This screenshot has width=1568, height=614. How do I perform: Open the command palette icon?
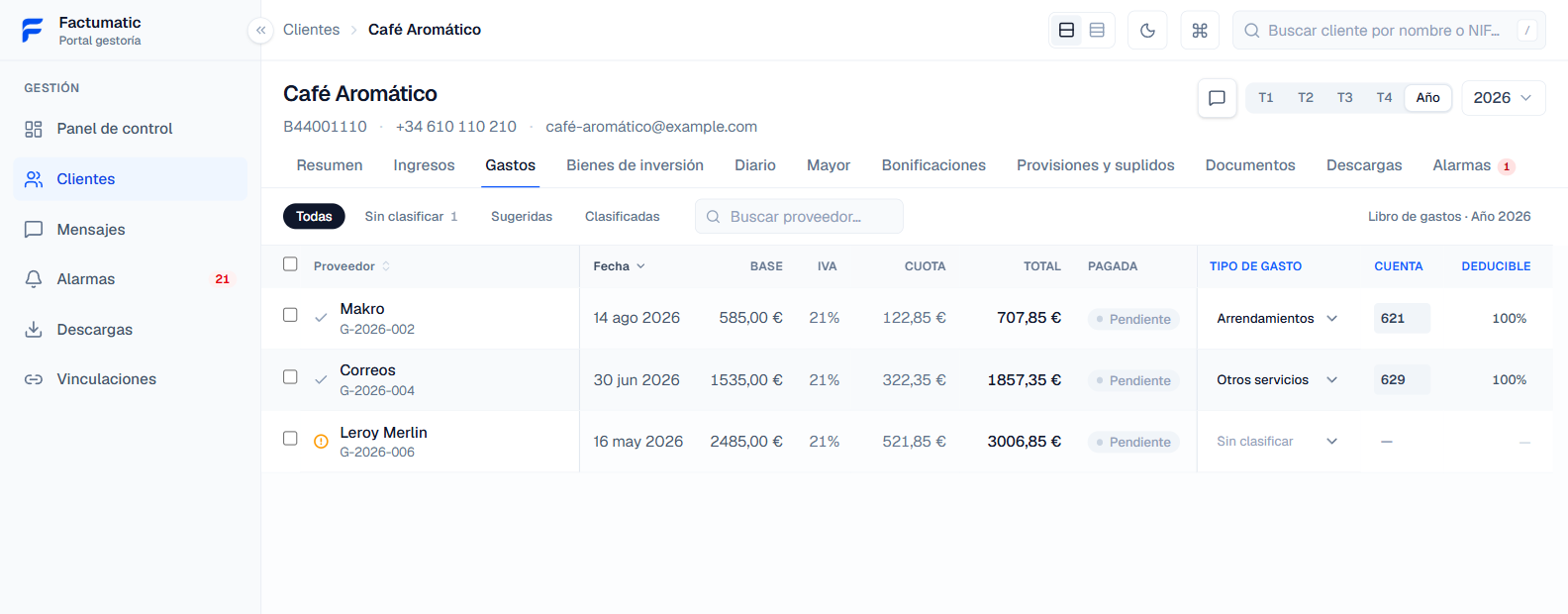(x=1200, y=31)
